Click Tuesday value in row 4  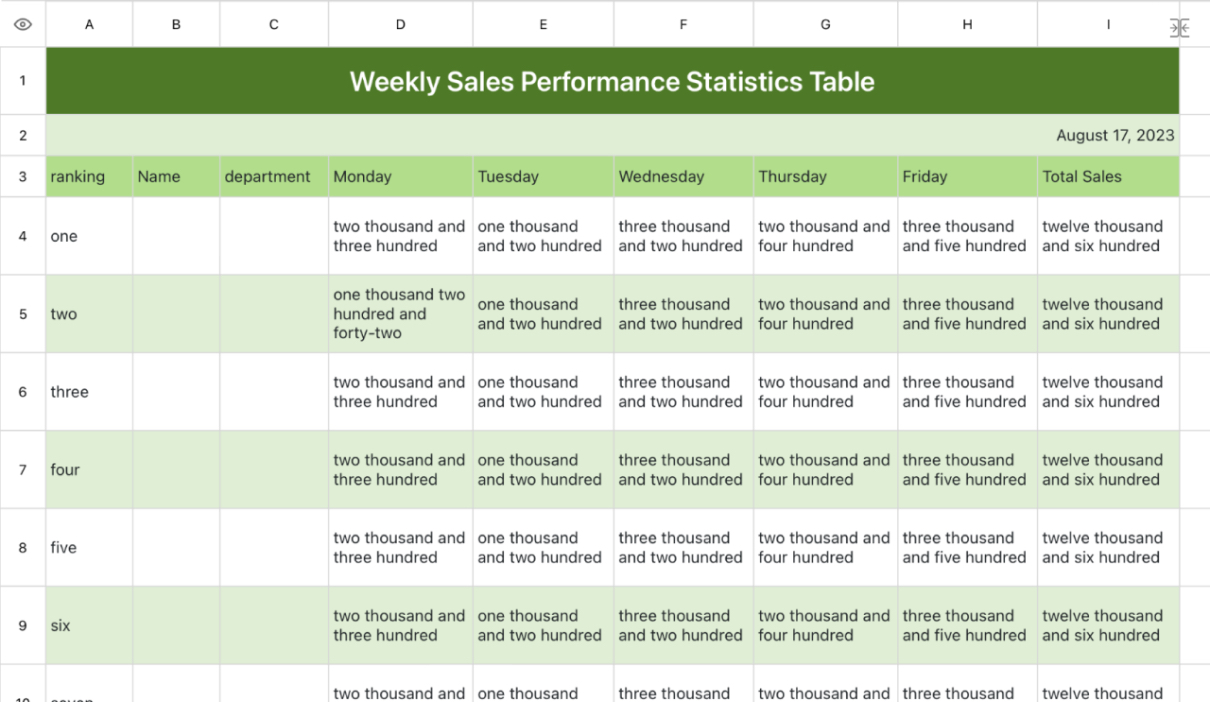click(543, 236)
